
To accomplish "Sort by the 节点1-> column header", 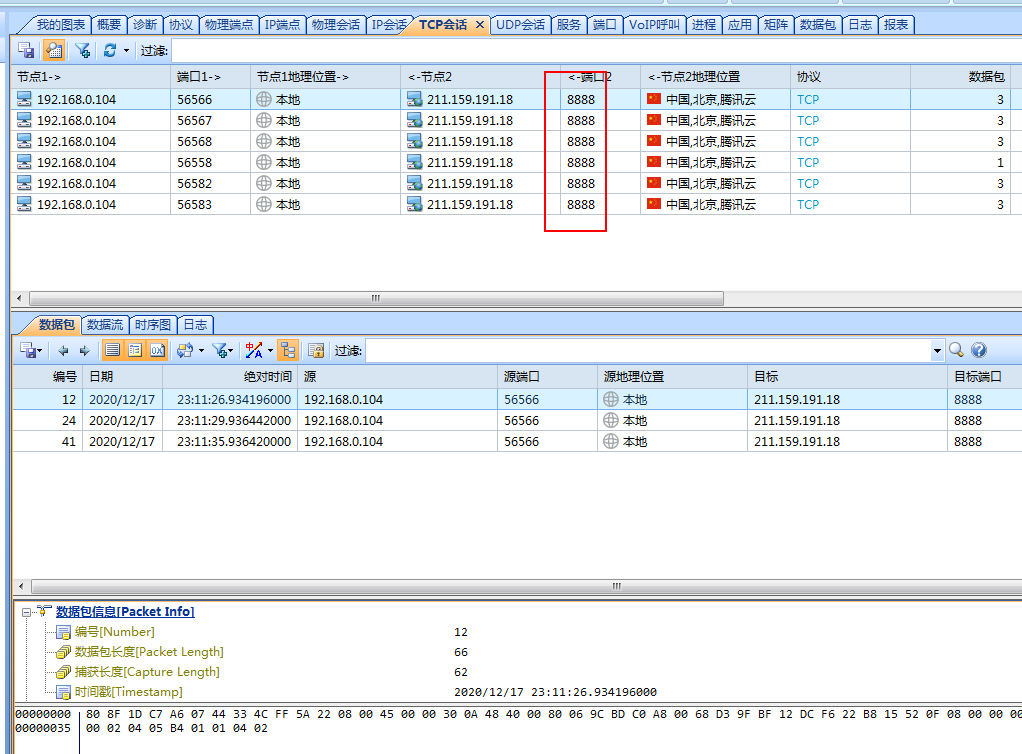I will point(91,77).
